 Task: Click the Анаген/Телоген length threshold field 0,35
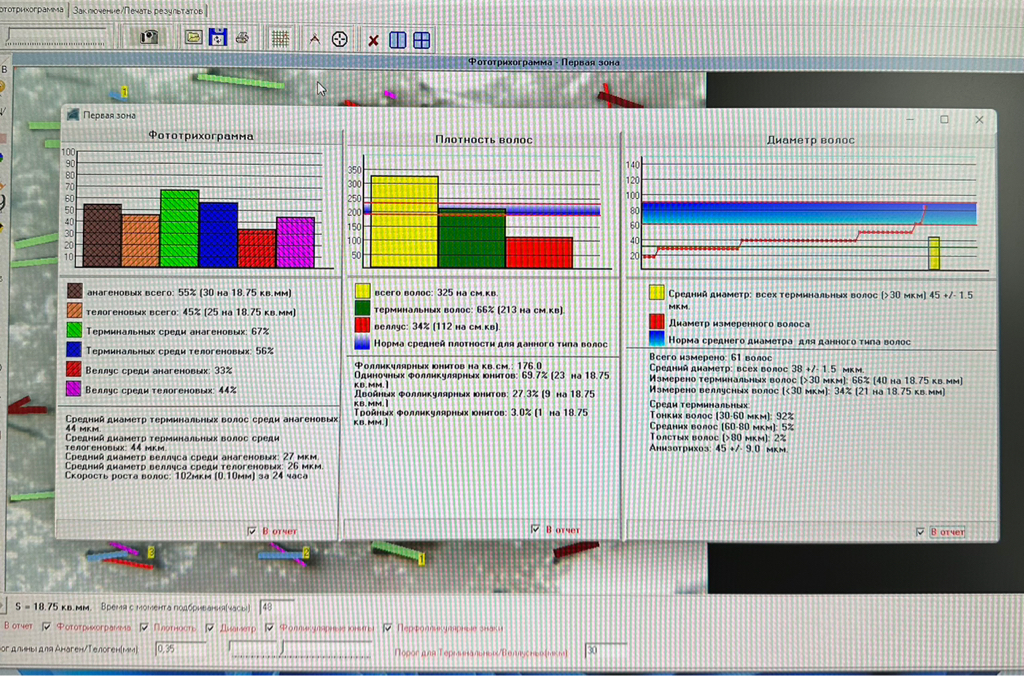(x=180, y=649)
